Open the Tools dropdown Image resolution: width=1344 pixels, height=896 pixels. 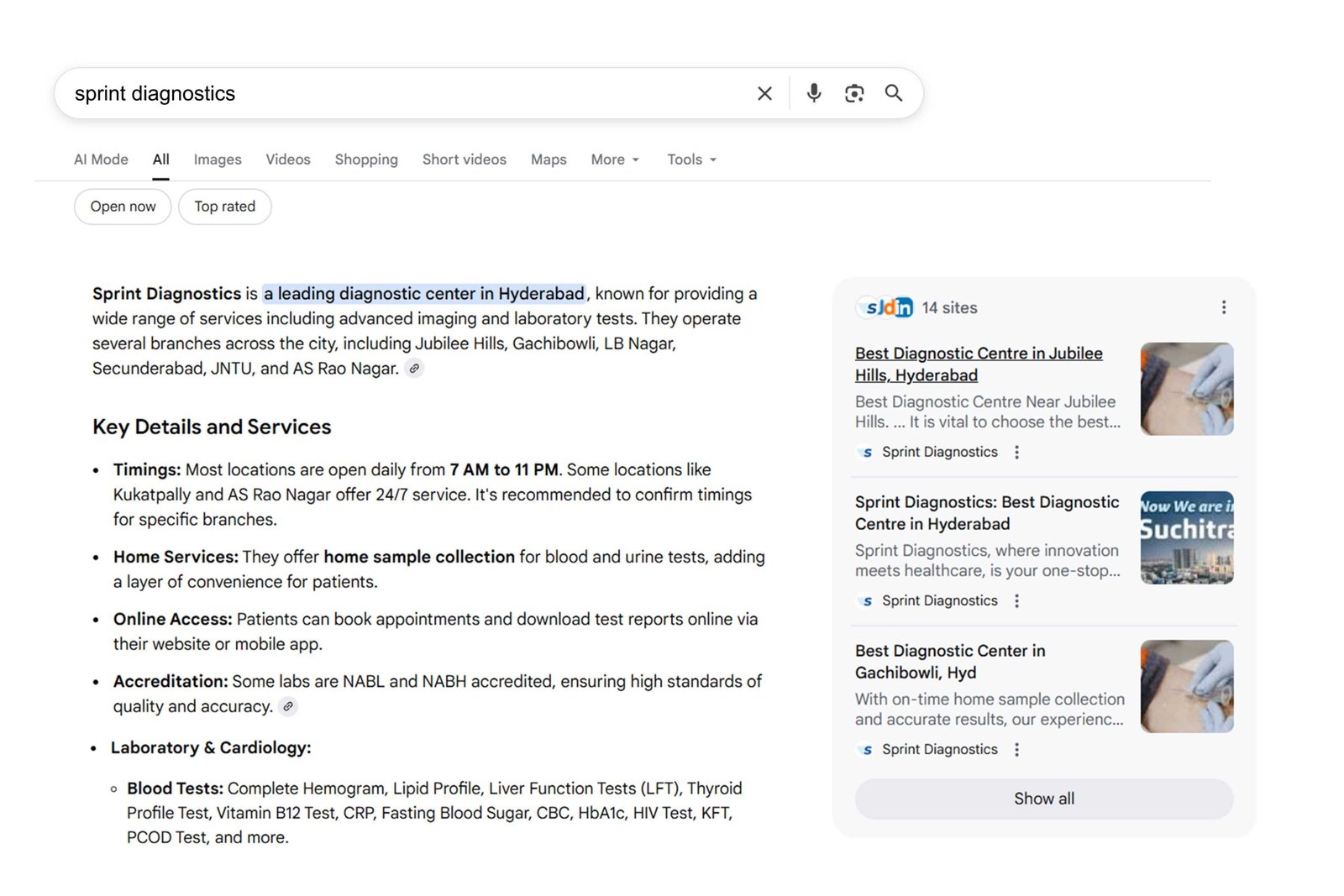690,159
